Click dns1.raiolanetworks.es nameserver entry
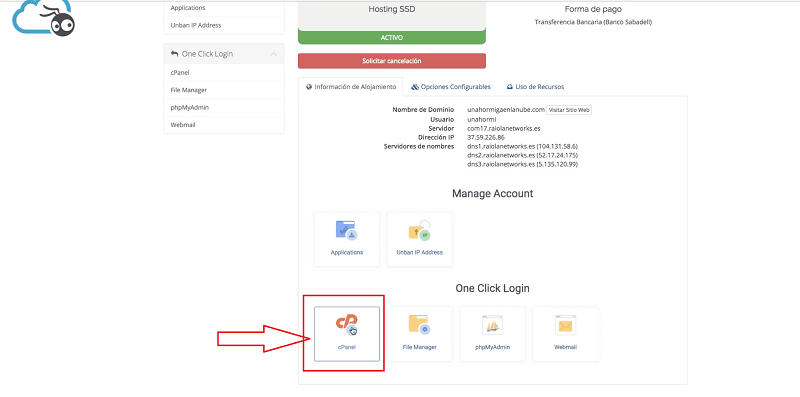This screenshot has width=800, height=397. [522, 146]
